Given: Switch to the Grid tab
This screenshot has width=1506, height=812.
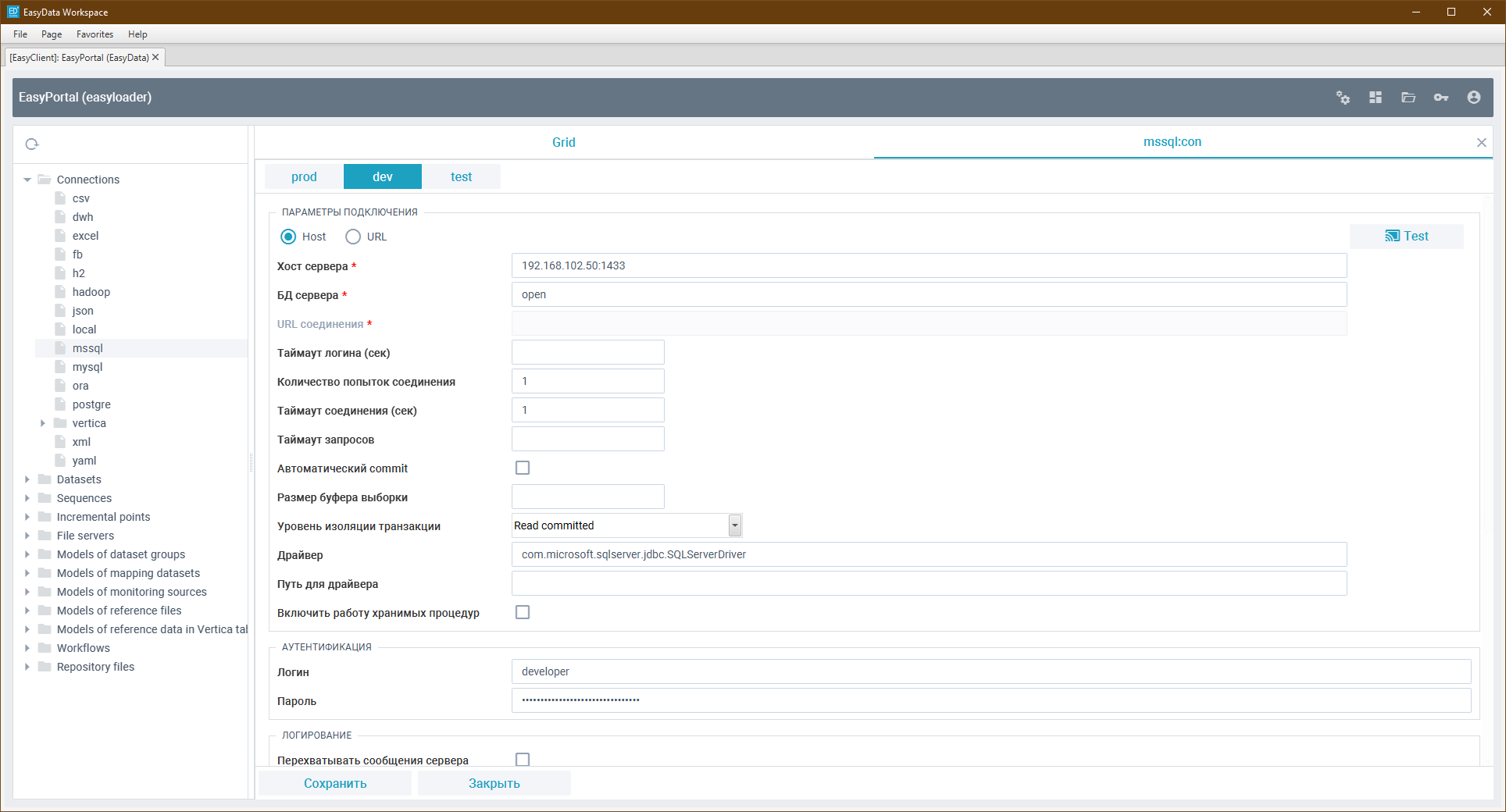Looking at the screenshot, I should point(564,142).
